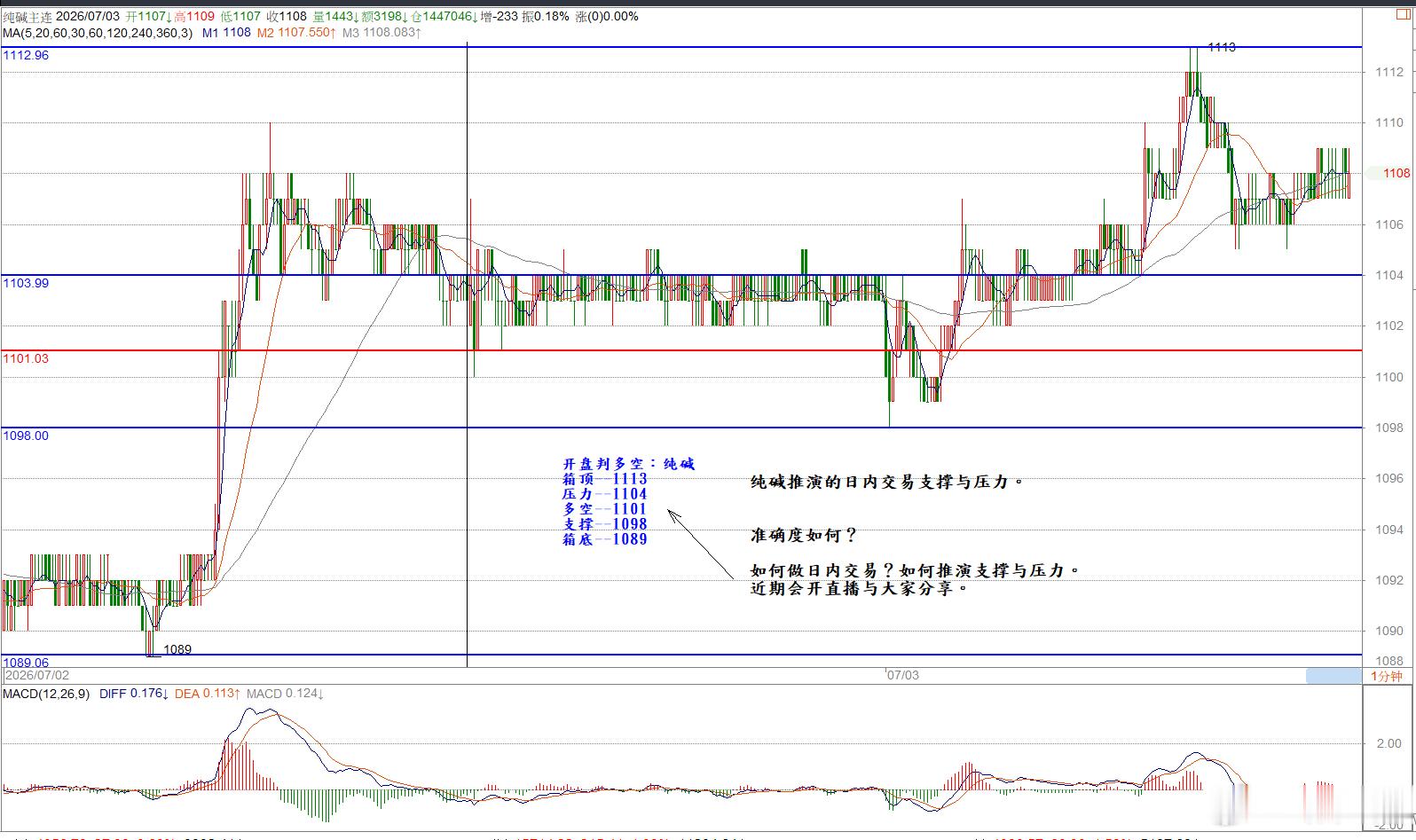Click the 涨(0)0.00% change value
The height and width of the screenshot is (840, 1416).
pos(607,16)
